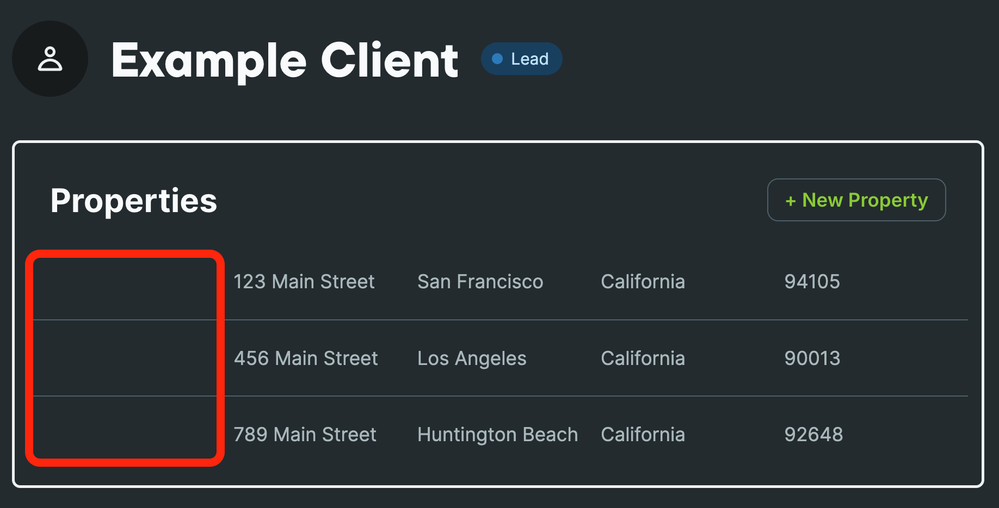Click the person avatar icon
999x508 pixels.
coord(50,59)
